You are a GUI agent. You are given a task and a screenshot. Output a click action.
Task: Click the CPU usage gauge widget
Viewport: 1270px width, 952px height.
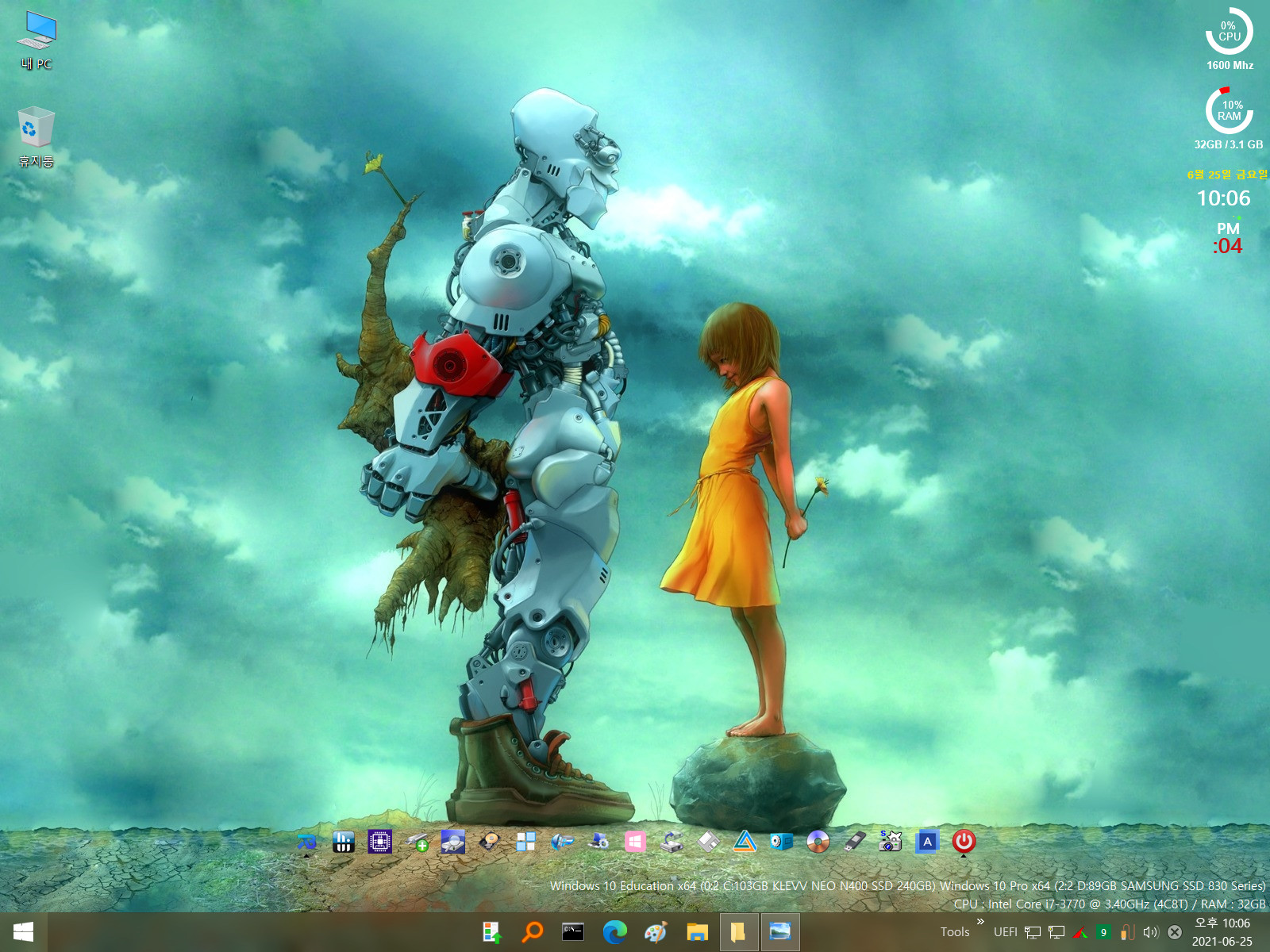point(1229,32)
